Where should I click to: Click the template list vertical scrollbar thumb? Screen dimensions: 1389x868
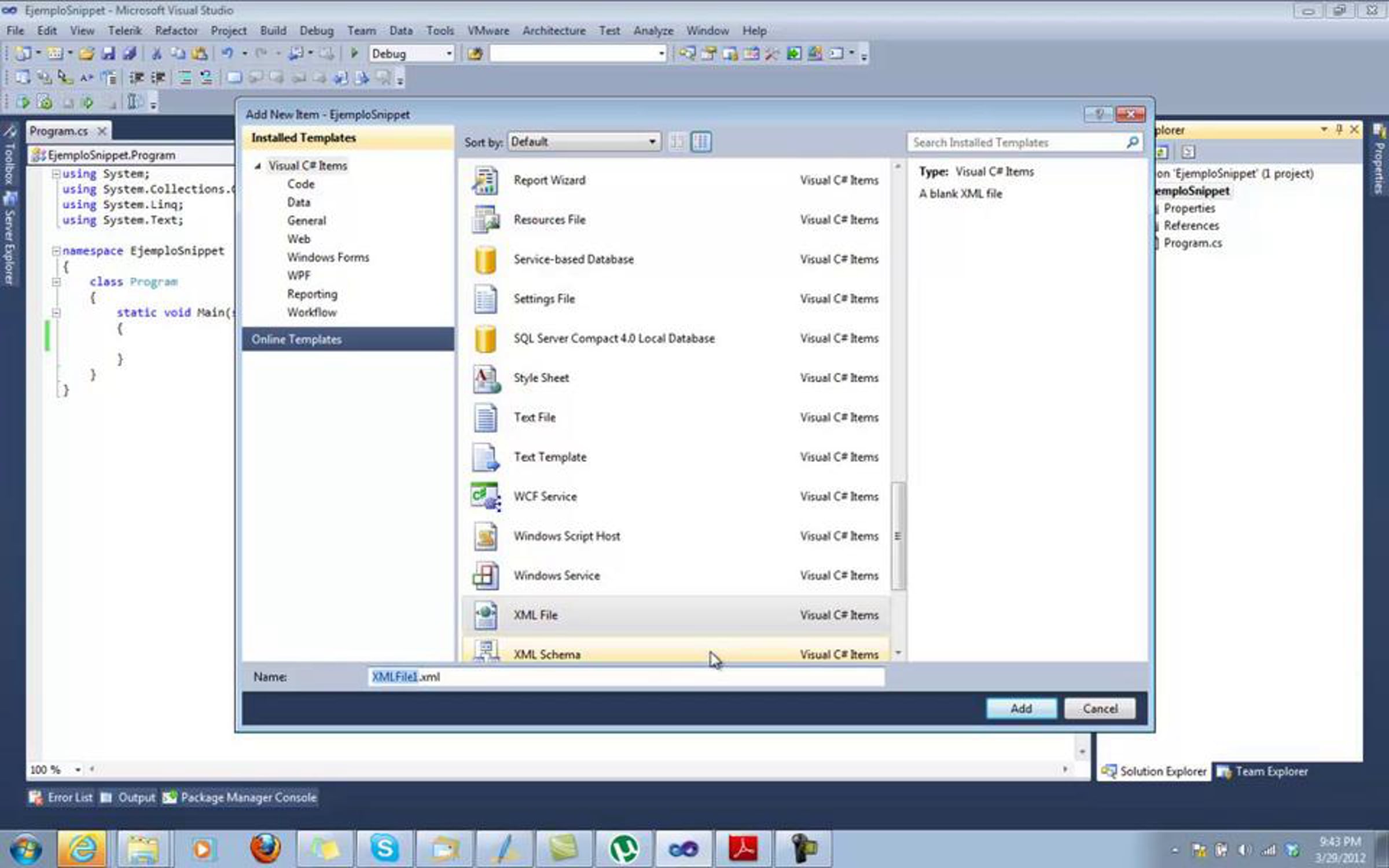898,536
